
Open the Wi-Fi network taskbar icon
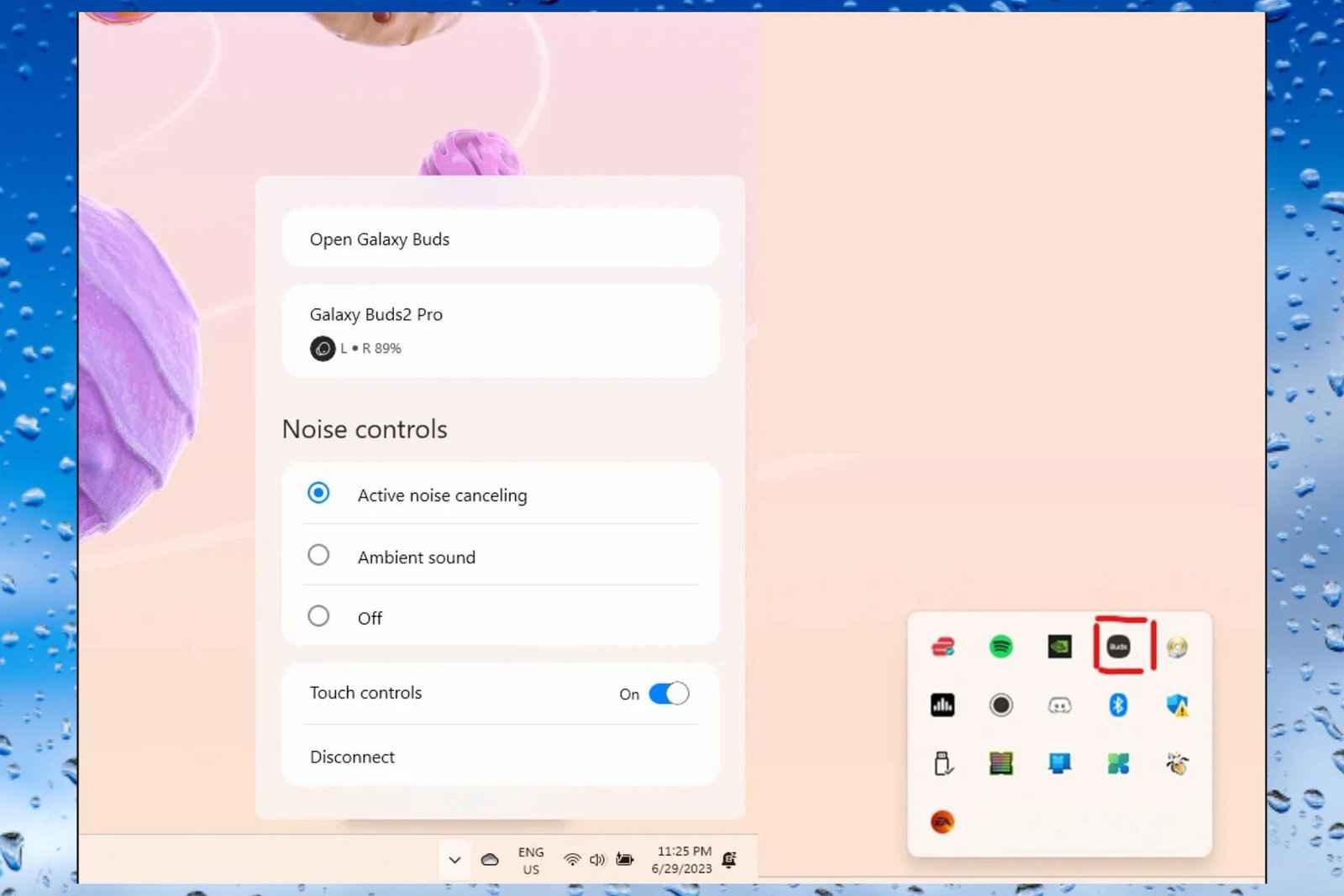(572, 860)
